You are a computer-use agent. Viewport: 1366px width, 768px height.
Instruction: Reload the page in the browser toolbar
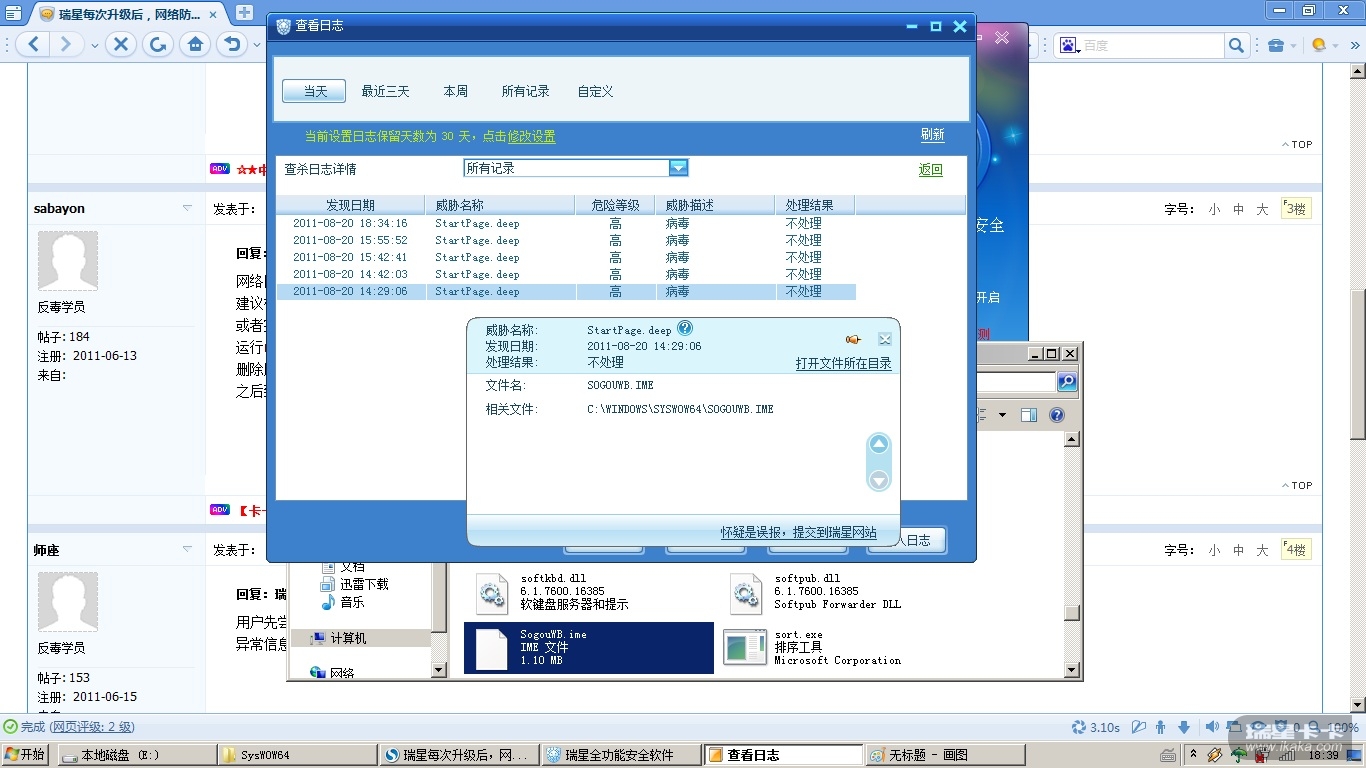[x=157, y=44]
